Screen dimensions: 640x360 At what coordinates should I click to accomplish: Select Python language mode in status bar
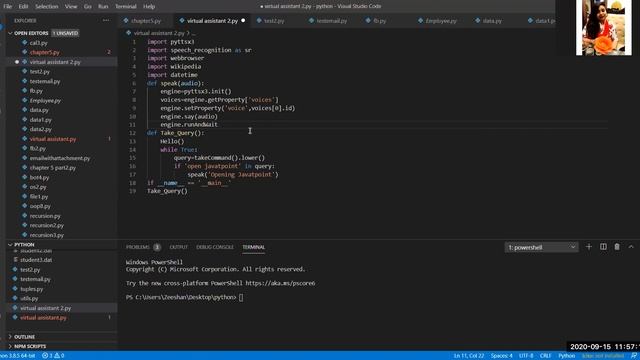[x=566, y=356]
